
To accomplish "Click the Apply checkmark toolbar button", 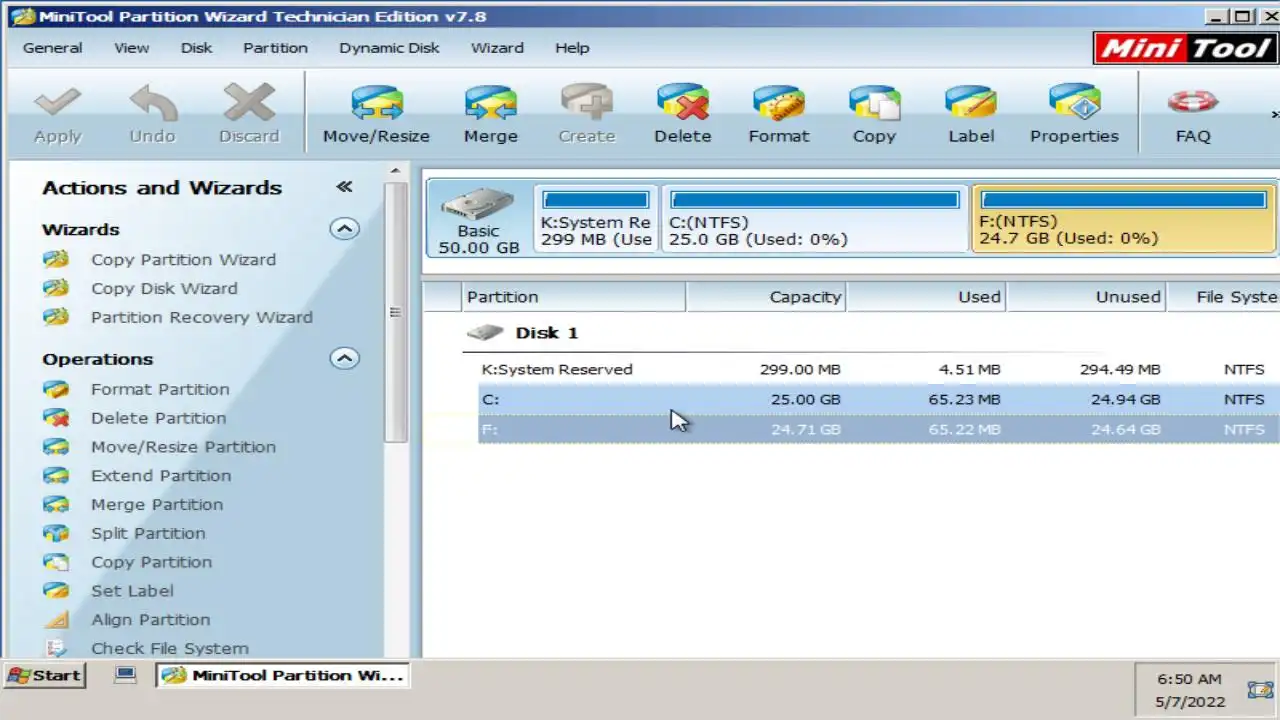I will point(57,114).
